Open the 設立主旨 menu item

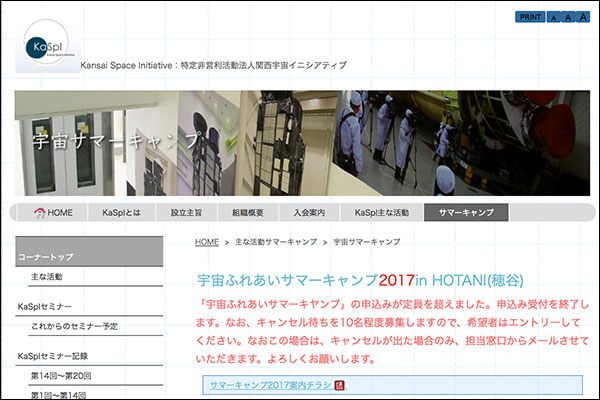(x=186, y=212)
